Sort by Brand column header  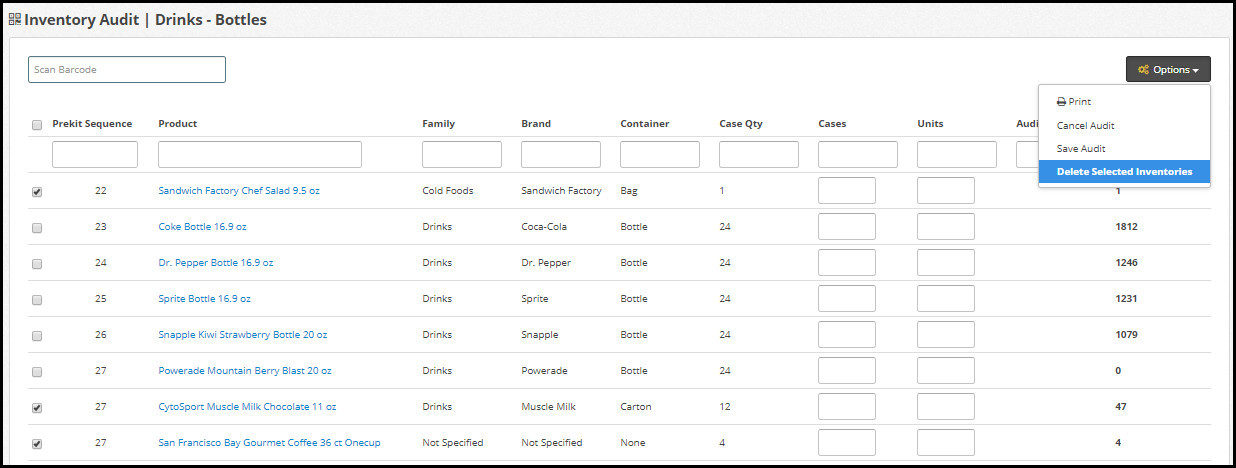(x=536, y=124)
